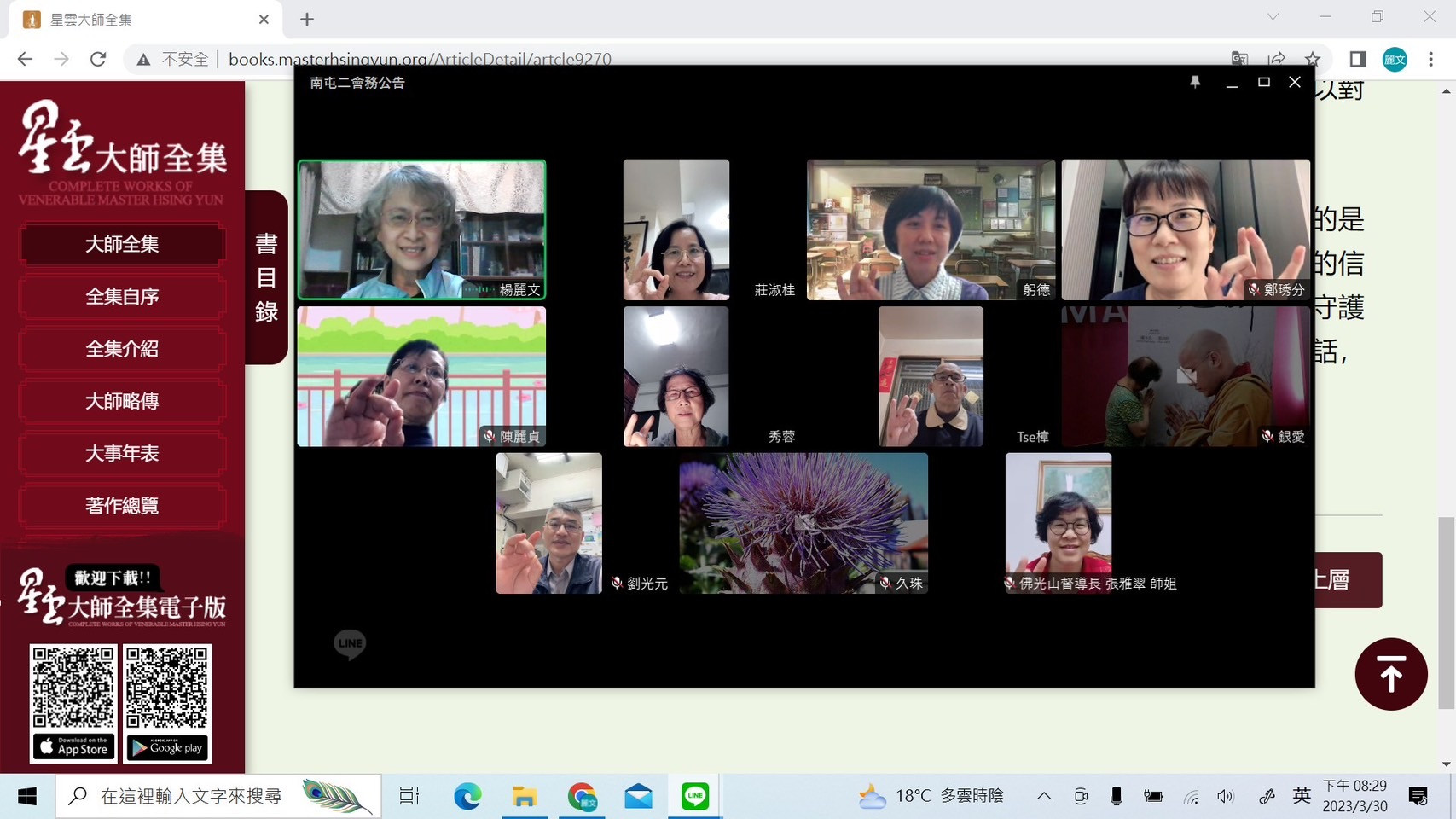The width and height of the screenshot is (1456, 819).
Task: Open the 大師全集 menu item
Action: coord(122,244)
